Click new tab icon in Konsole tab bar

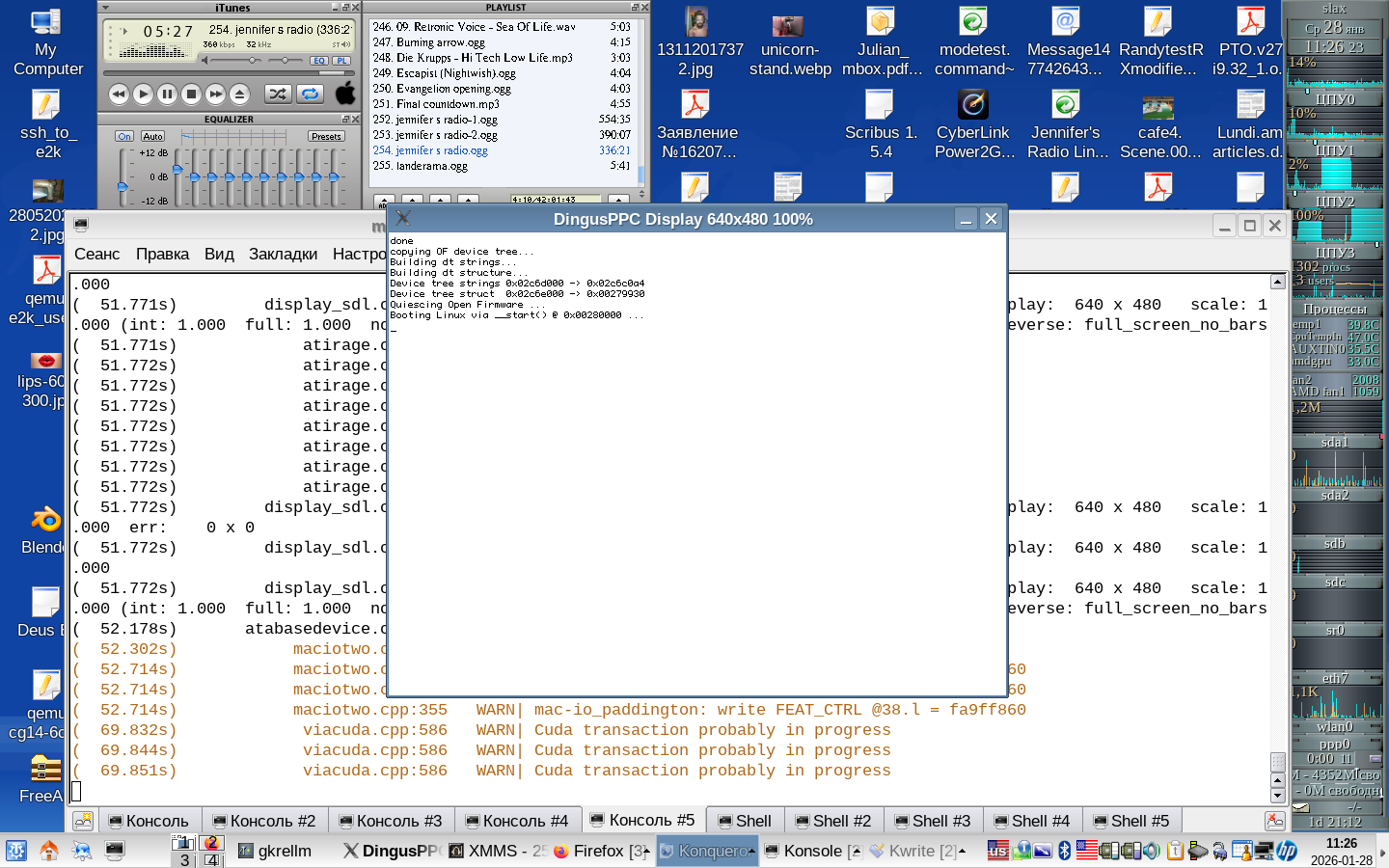pyautogui.click(x=84, y=821)
